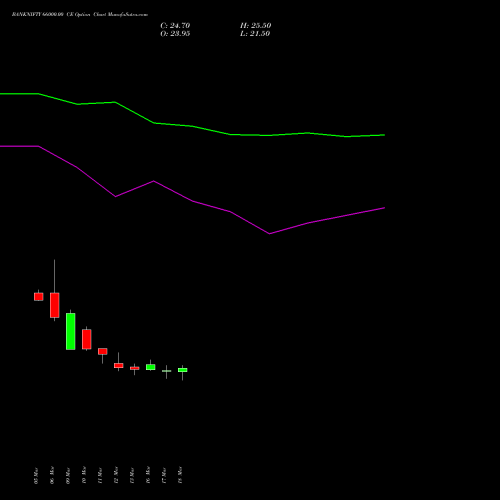Image resolution: width=500 pixels, height=500 pixels.
Task: Click the open value O: 23.95
Action: coord(175,34)
